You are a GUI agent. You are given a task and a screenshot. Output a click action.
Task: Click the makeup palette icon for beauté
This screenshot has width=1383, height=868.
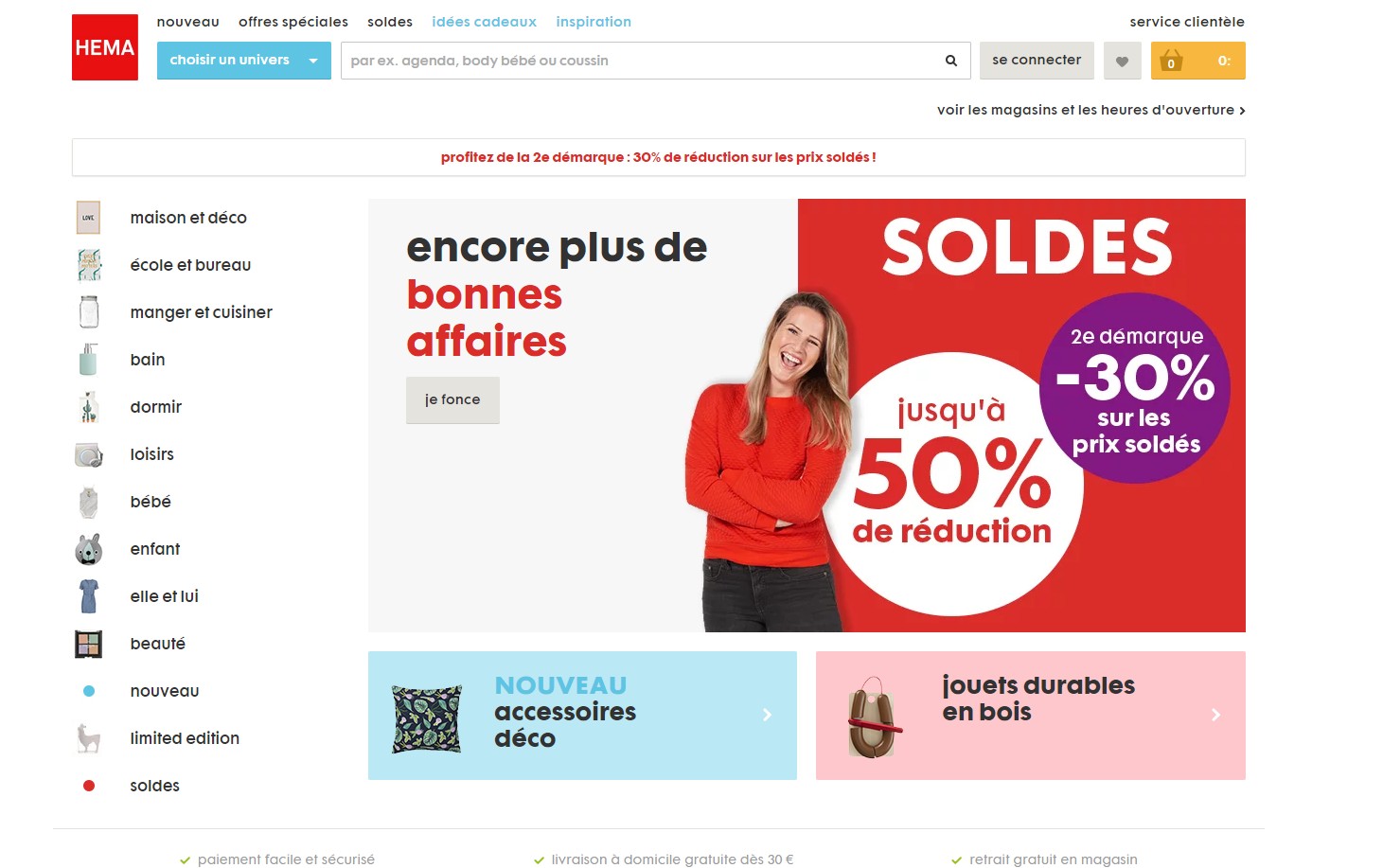[x=88, y=644]
